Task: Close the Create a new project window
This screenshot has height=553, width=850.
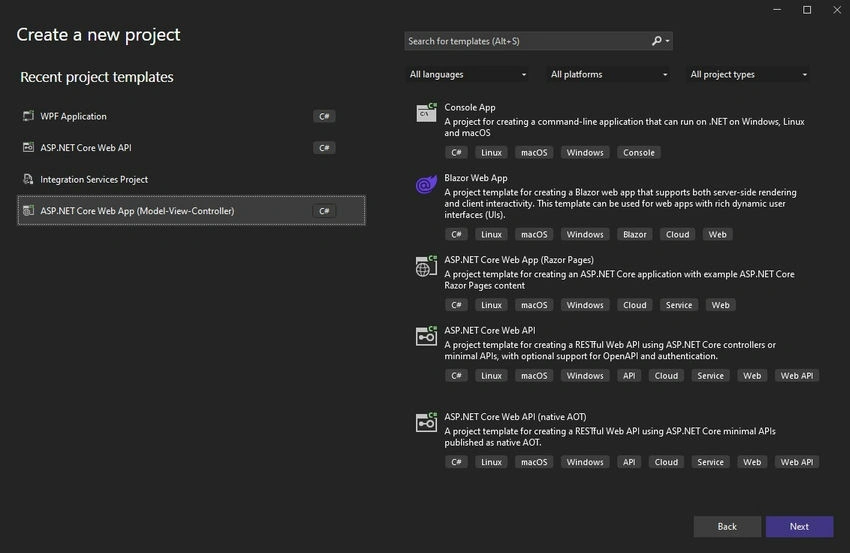Action: 837,10
